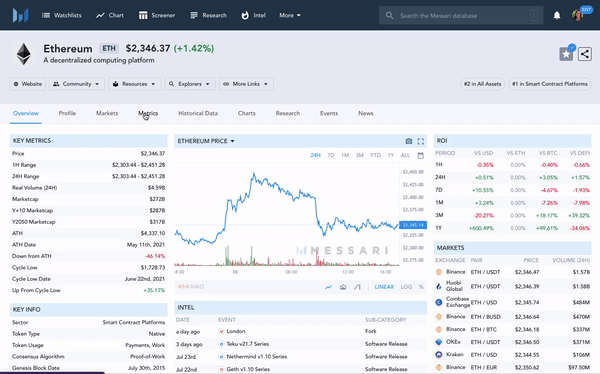Open chart calendar date picker icon
The height and width of the screenshot is (374, 600).
[x=421, y=155]
